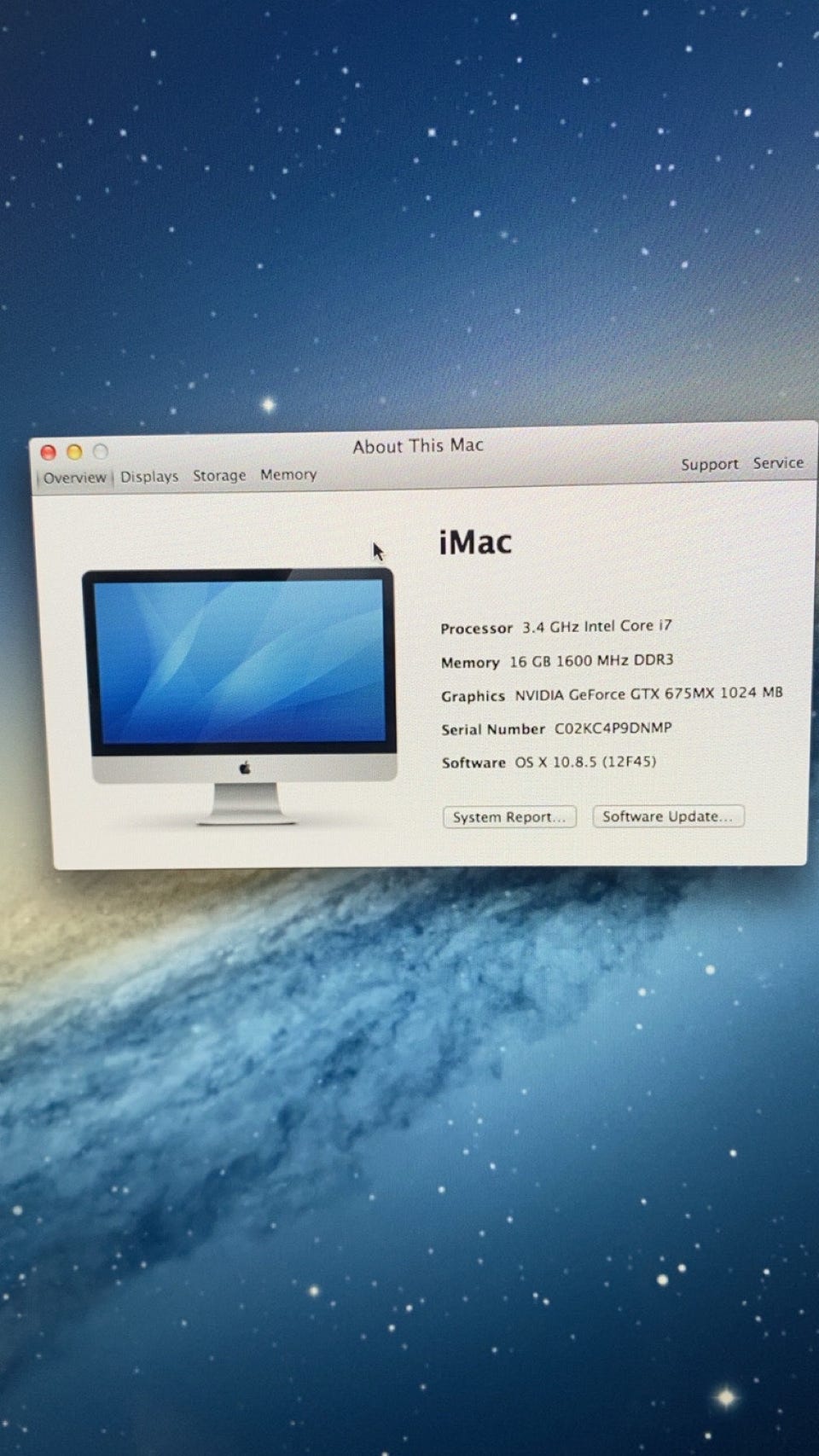Click the serial number C02KC4P9DNMP

pos(613,728)
